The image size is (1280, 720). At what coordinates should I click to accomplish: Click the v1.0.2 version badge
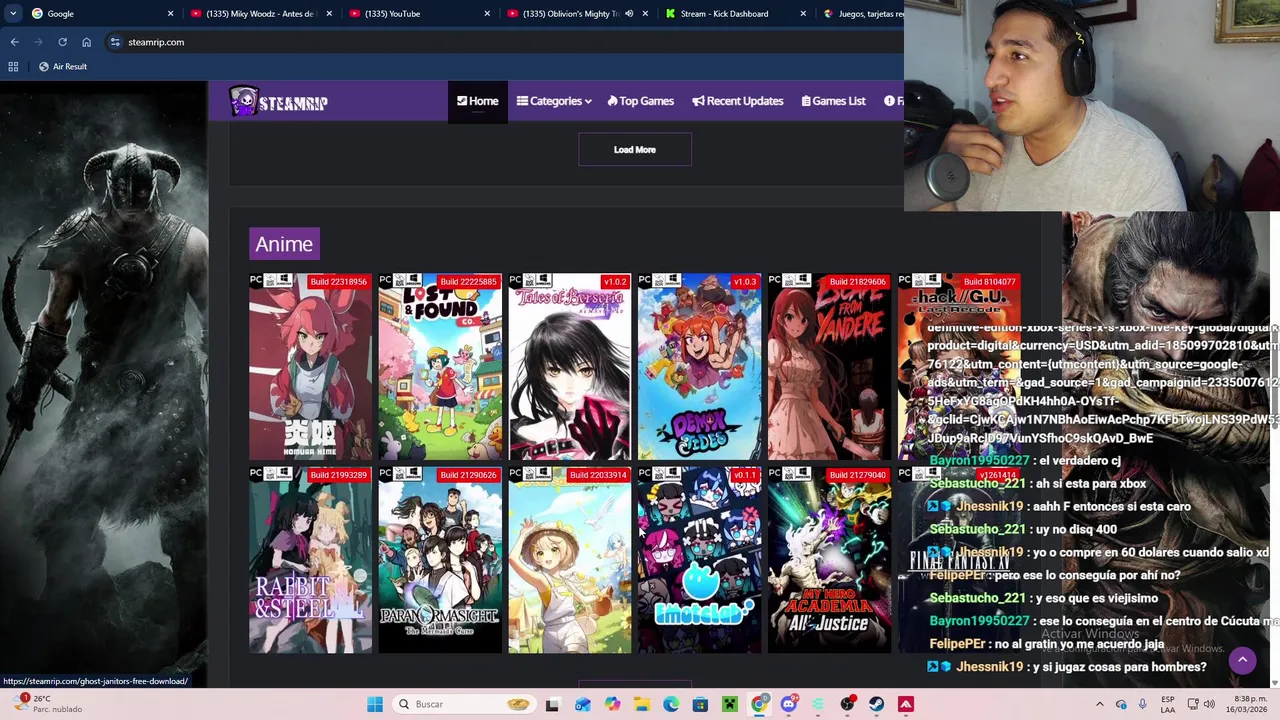(x=615, y=282)
